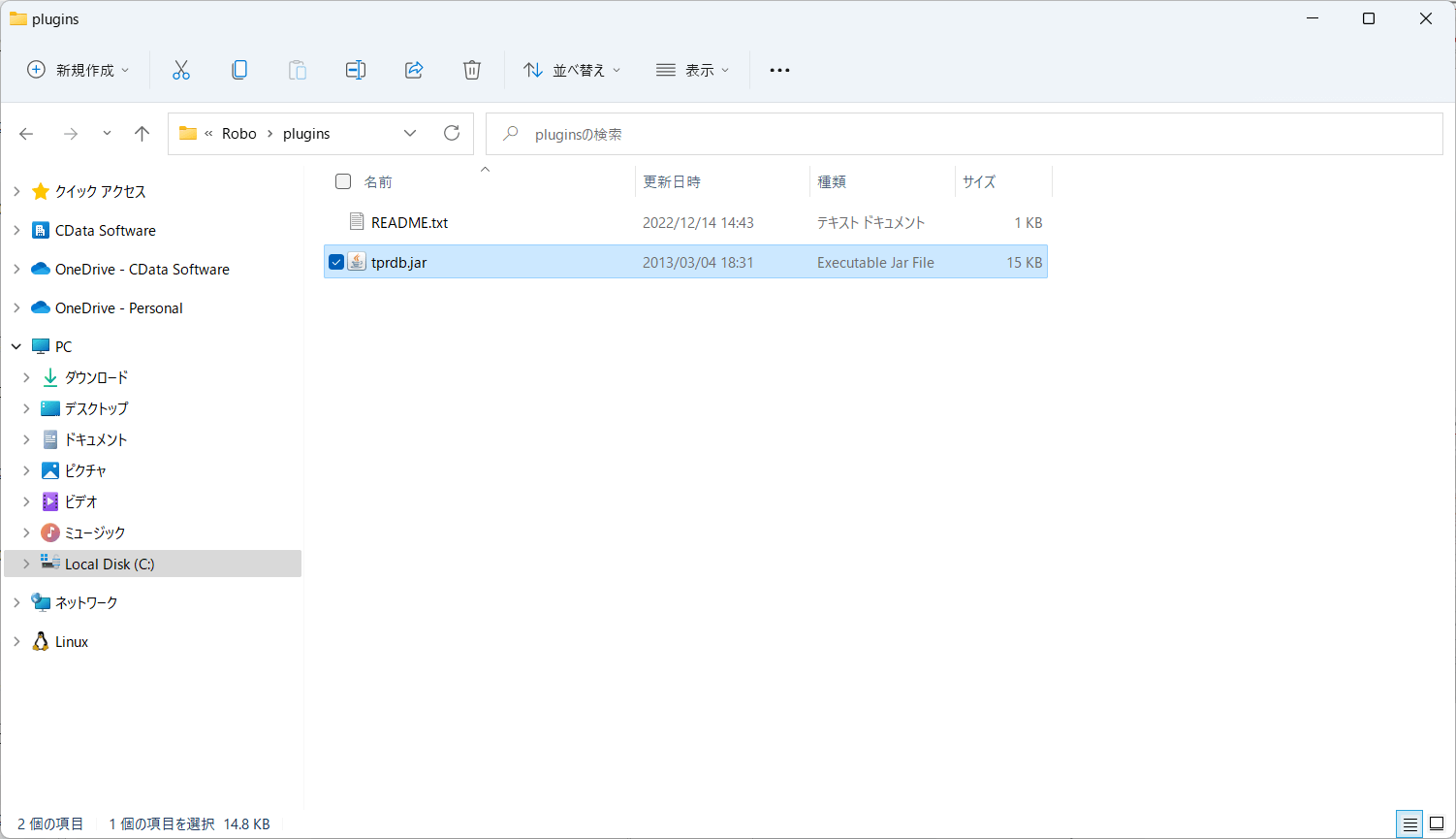
Task: Click the CData Software building icon
Action: (41, 230)
